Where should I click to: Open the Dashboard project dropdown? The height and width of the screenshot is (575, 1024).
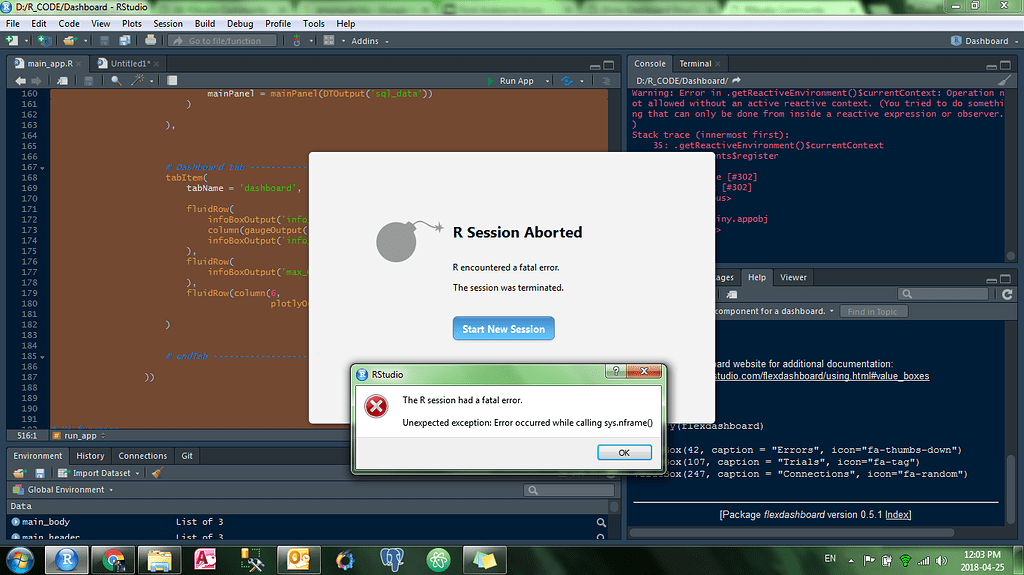tap(985, 41)
